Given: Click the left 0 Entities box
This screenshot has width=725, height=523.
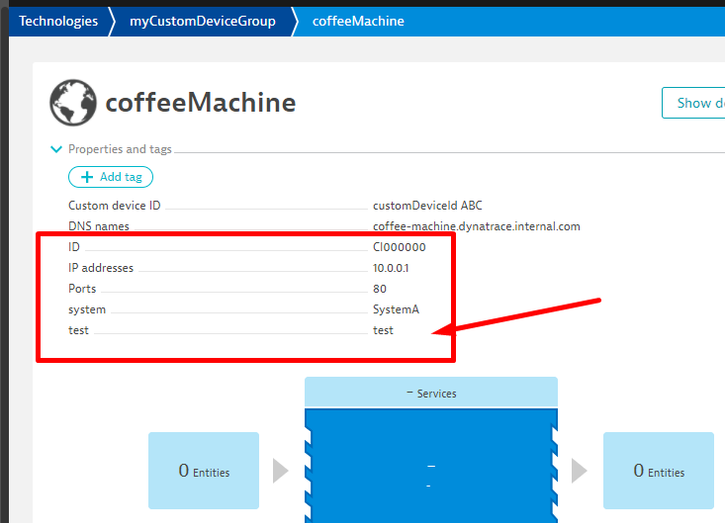Looking at the screenshot, I should coord(203,471).
